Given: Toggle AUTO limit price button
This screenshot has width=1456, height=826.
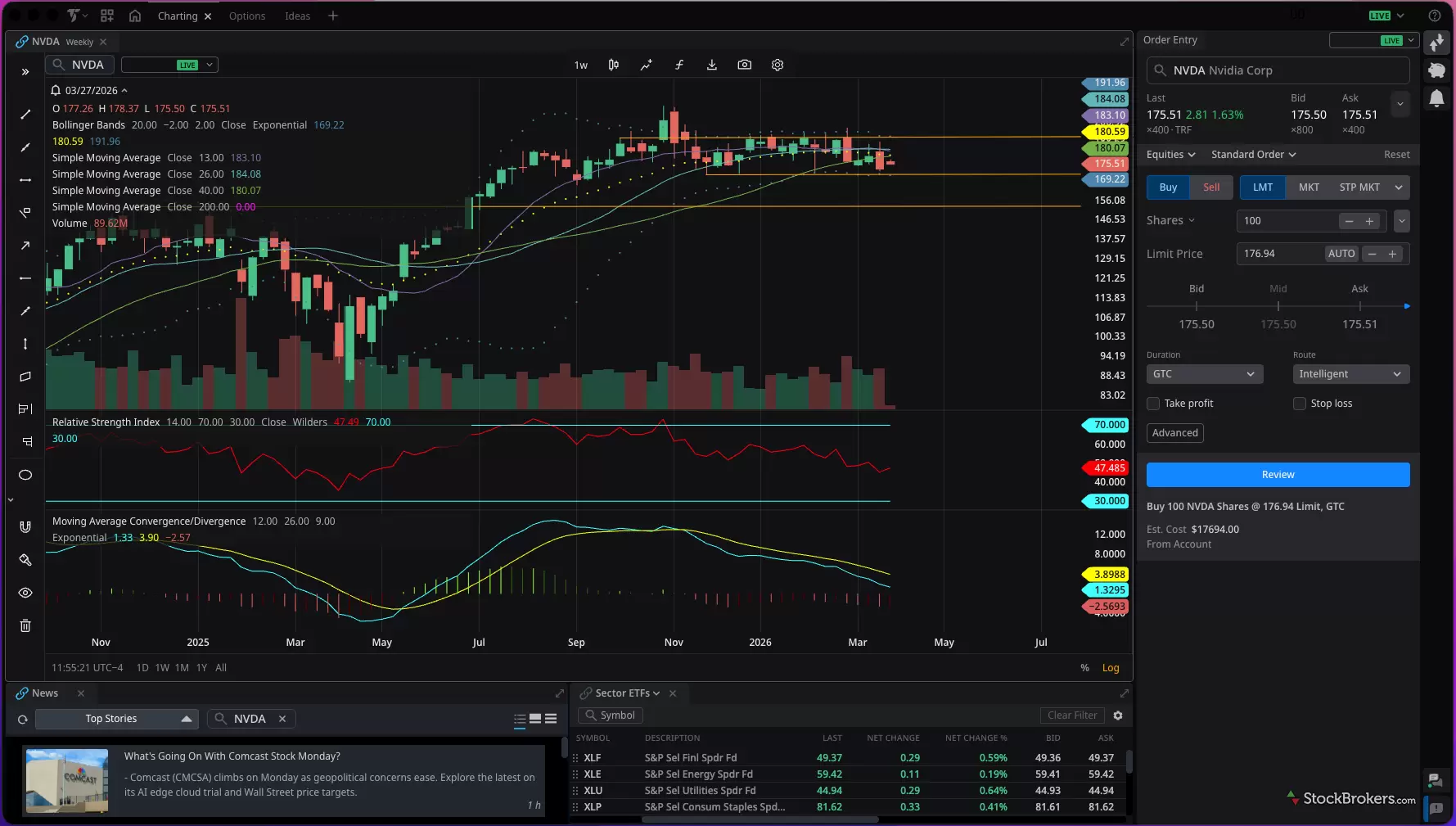Looking at the screenshot, I should [1341, 254].
